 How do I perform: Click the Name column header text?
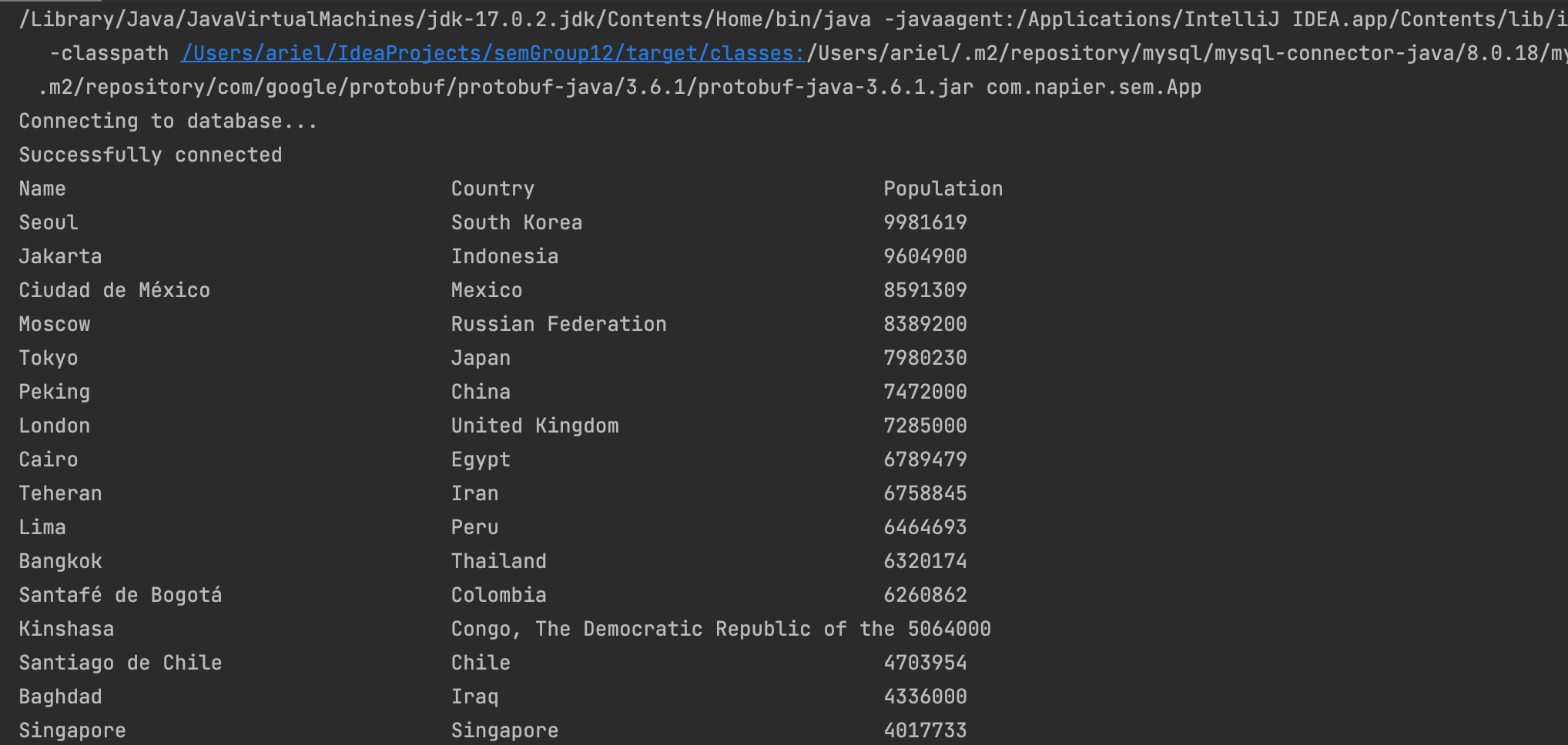42,189
